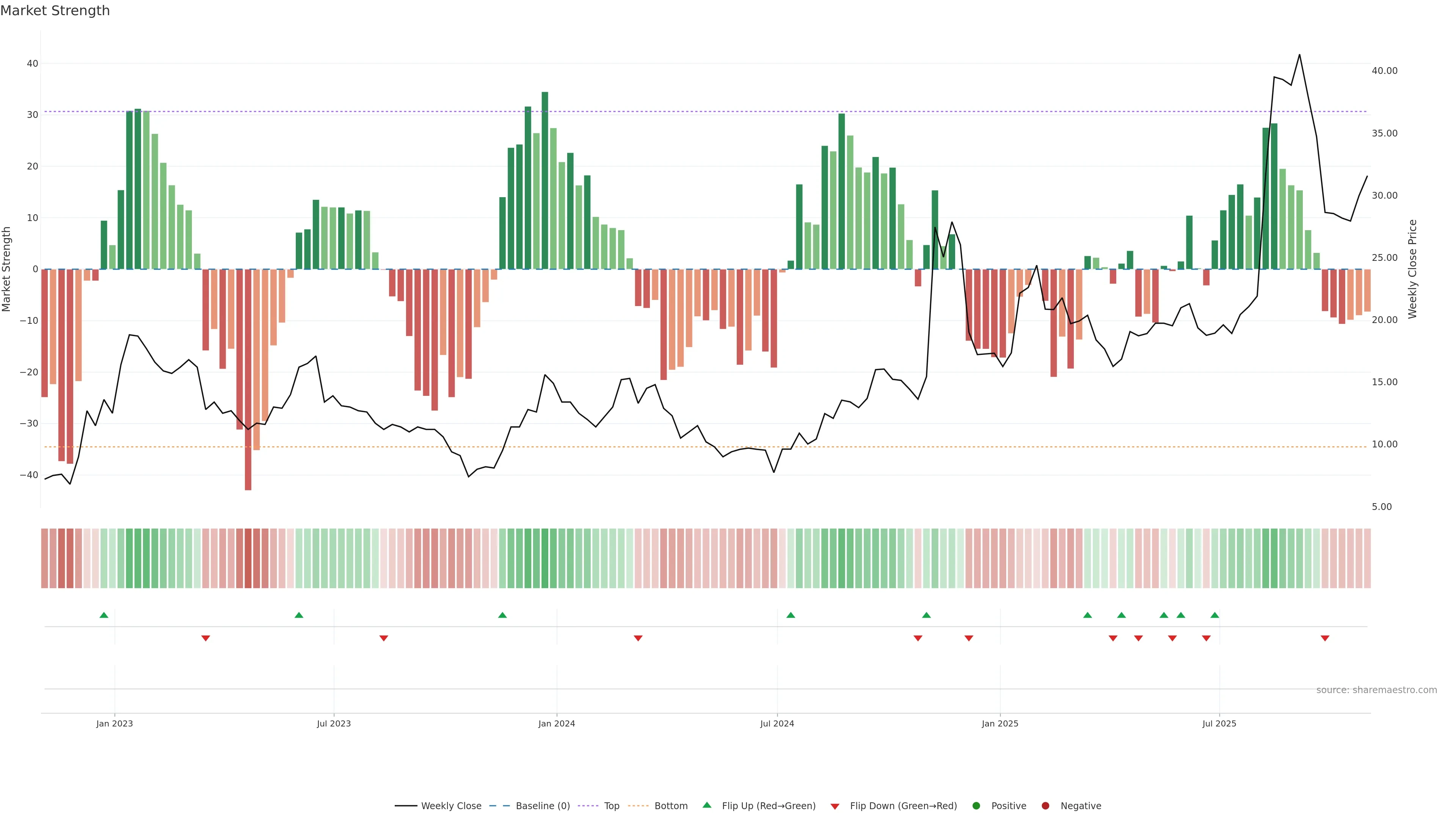The height and width of the screenshot is (819, 1456).
Task: Click the green flip-up triangle just after Jul 2024
Action: (791, 615)
